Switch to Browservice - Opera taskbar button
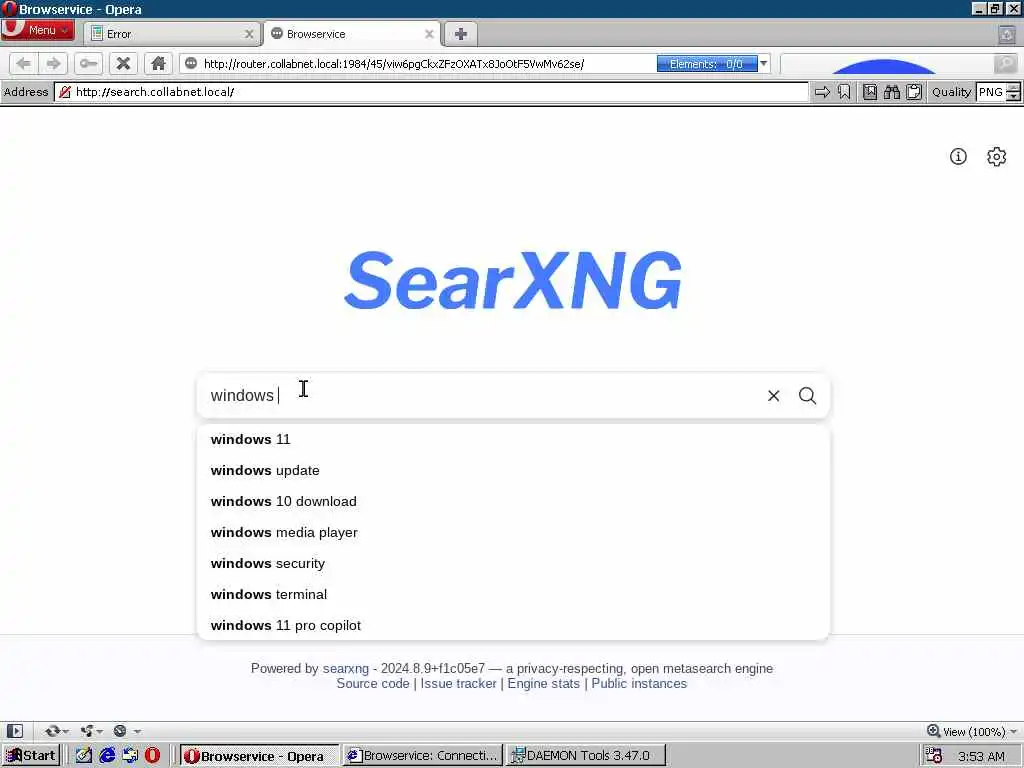 pyautogui.click(x=259, y=756)
